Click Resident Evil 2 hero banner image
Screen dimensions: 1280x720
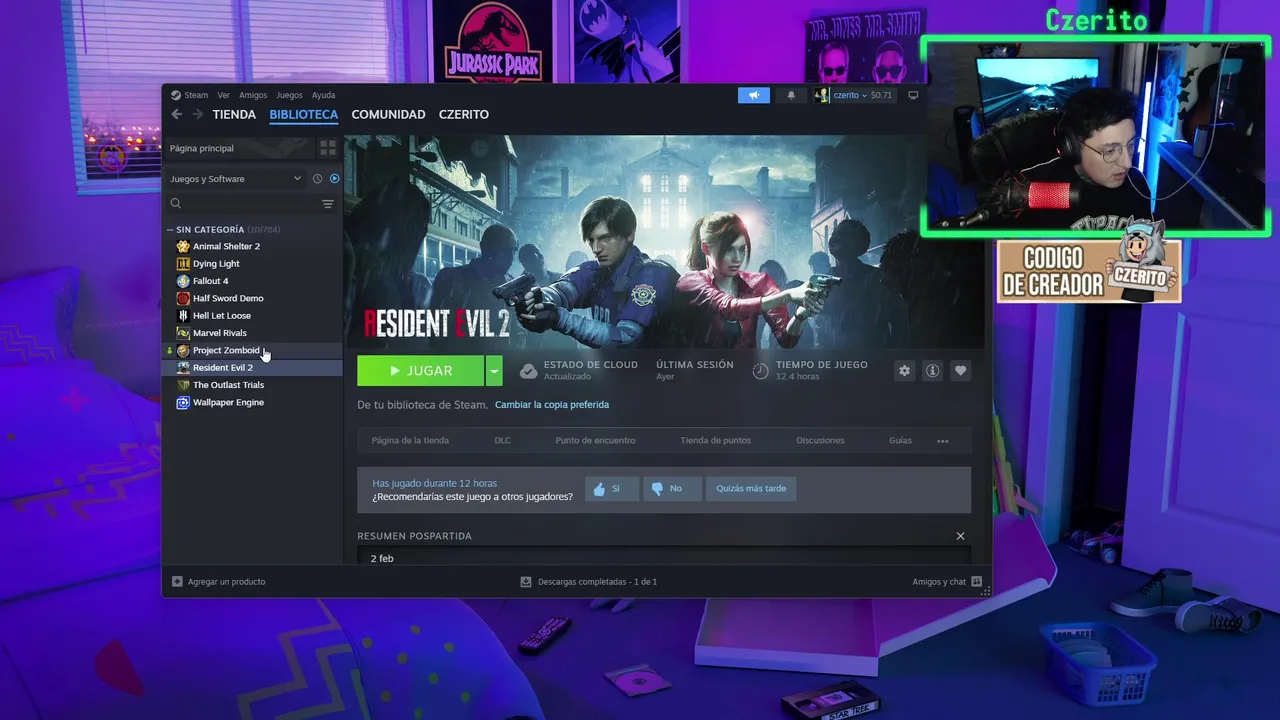pos(664,241)
